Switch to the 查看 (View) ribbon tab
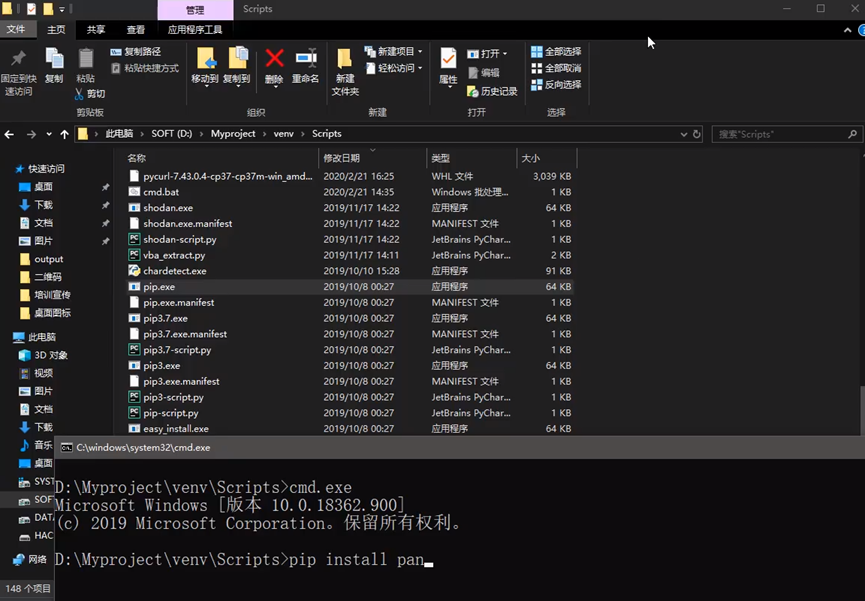865x601 pixels. (x=135, y=30)
